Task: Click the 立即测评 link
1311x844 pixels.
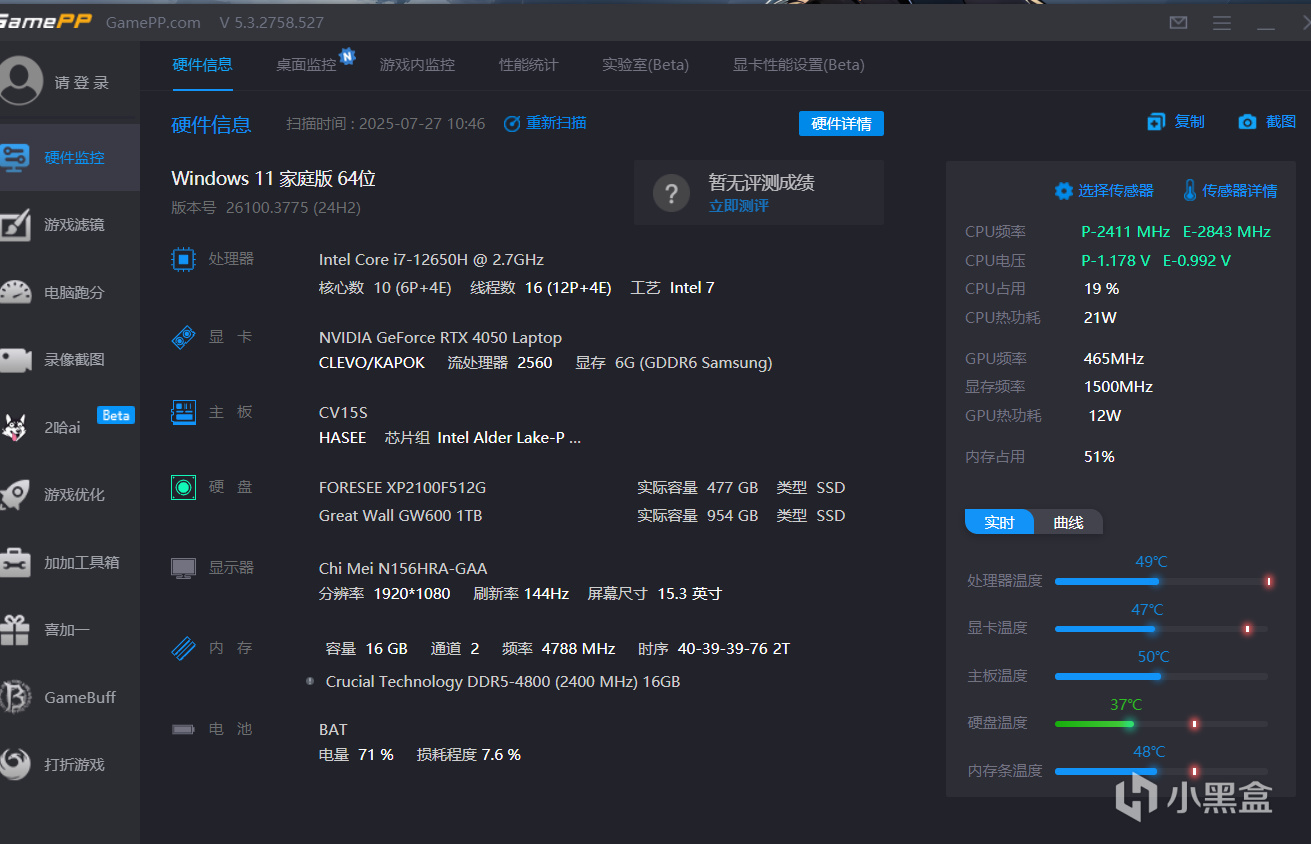Action: tap(739, 206)
